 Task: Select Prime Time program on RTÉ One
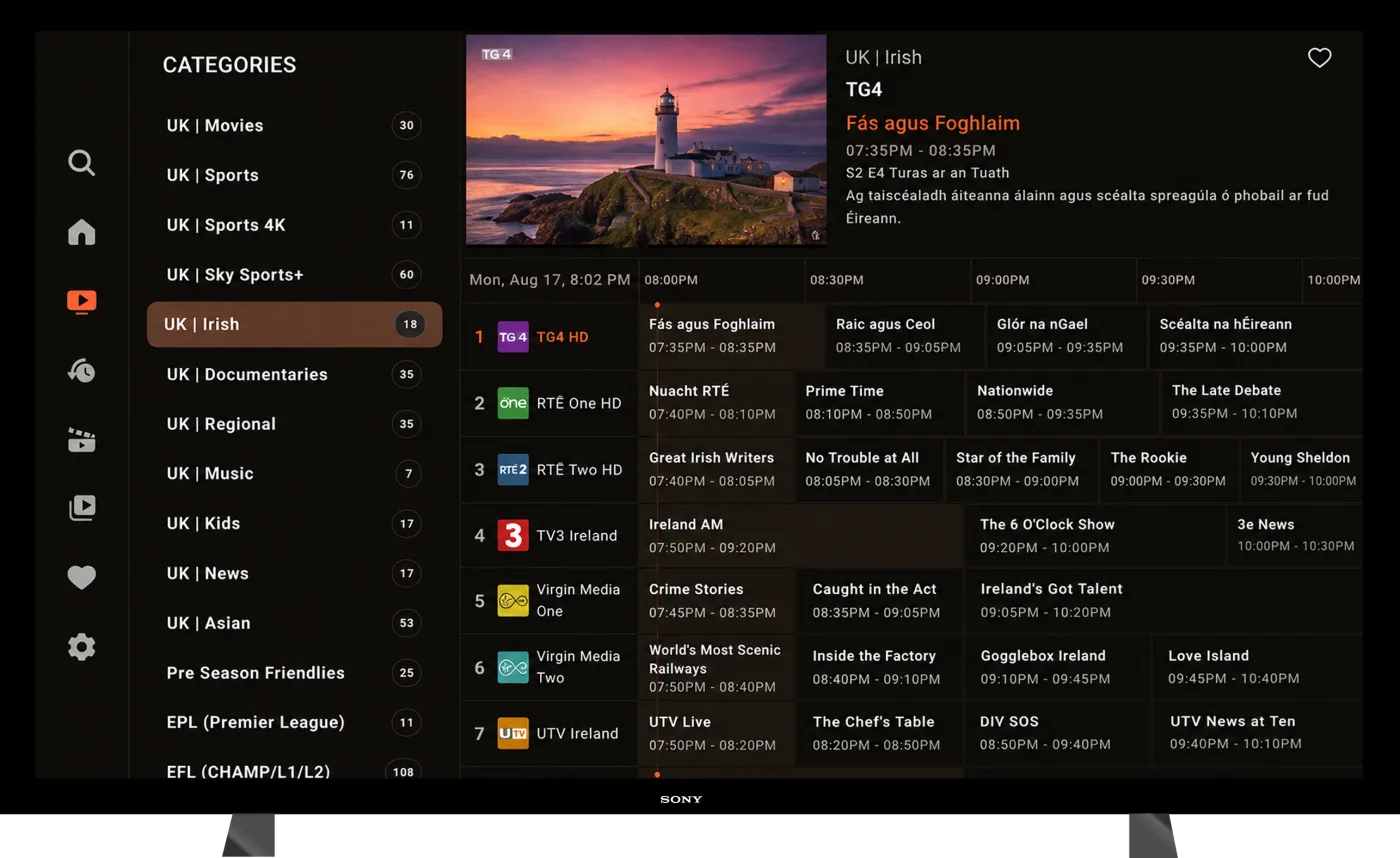880,402
